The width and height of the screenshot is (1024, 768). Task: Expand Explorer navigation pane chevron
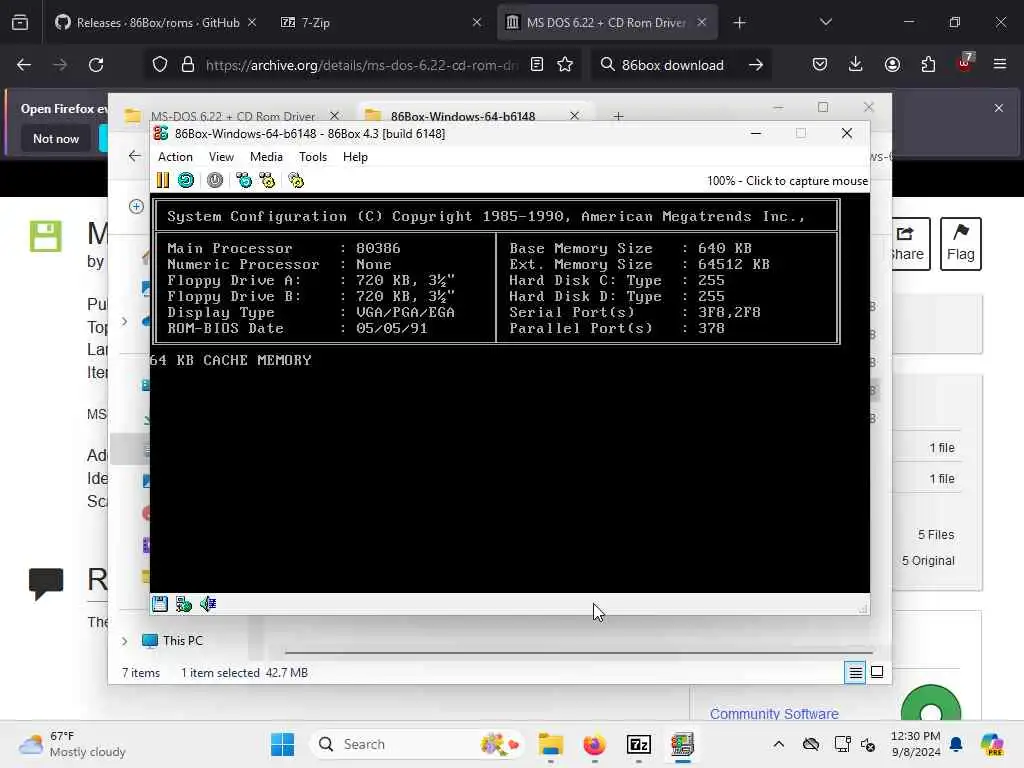pos(125,321)
